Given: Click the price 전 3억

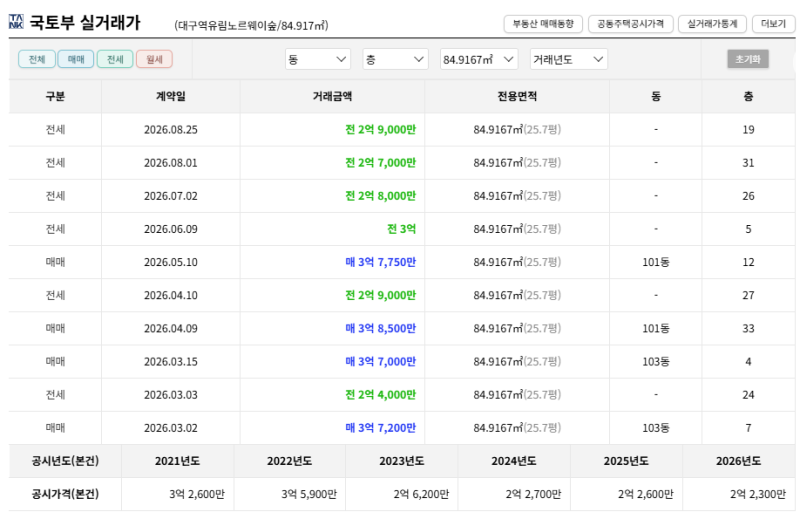Looking at the screenshot, I should click(x=402, y=229).
